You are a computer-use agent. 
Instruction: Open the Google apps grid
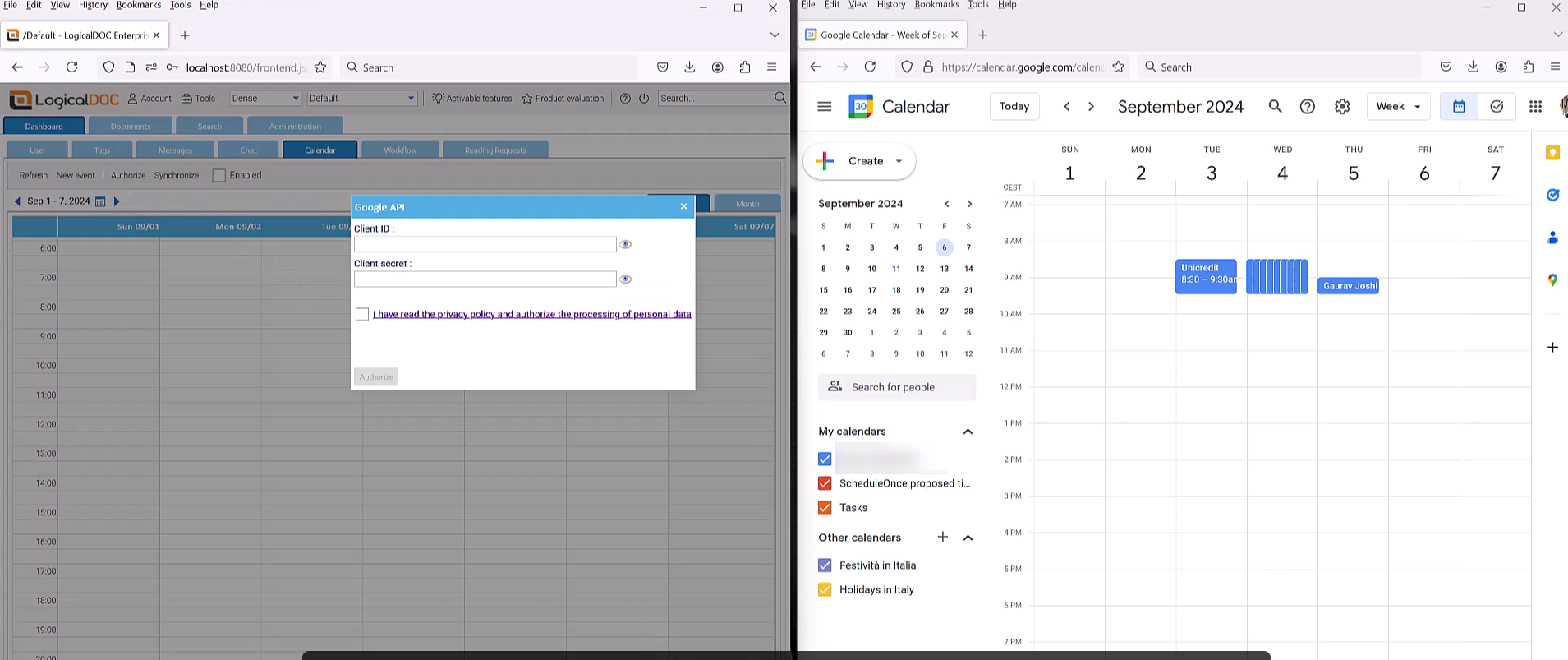click(1535, 106)
